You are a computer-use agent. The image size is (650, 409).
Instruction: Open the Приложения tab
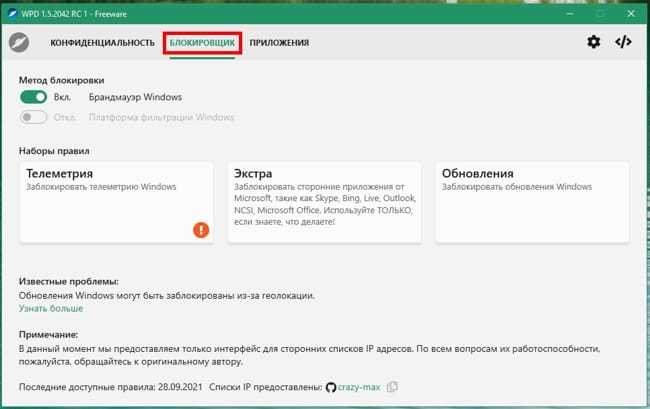click(x=279, y=43)
